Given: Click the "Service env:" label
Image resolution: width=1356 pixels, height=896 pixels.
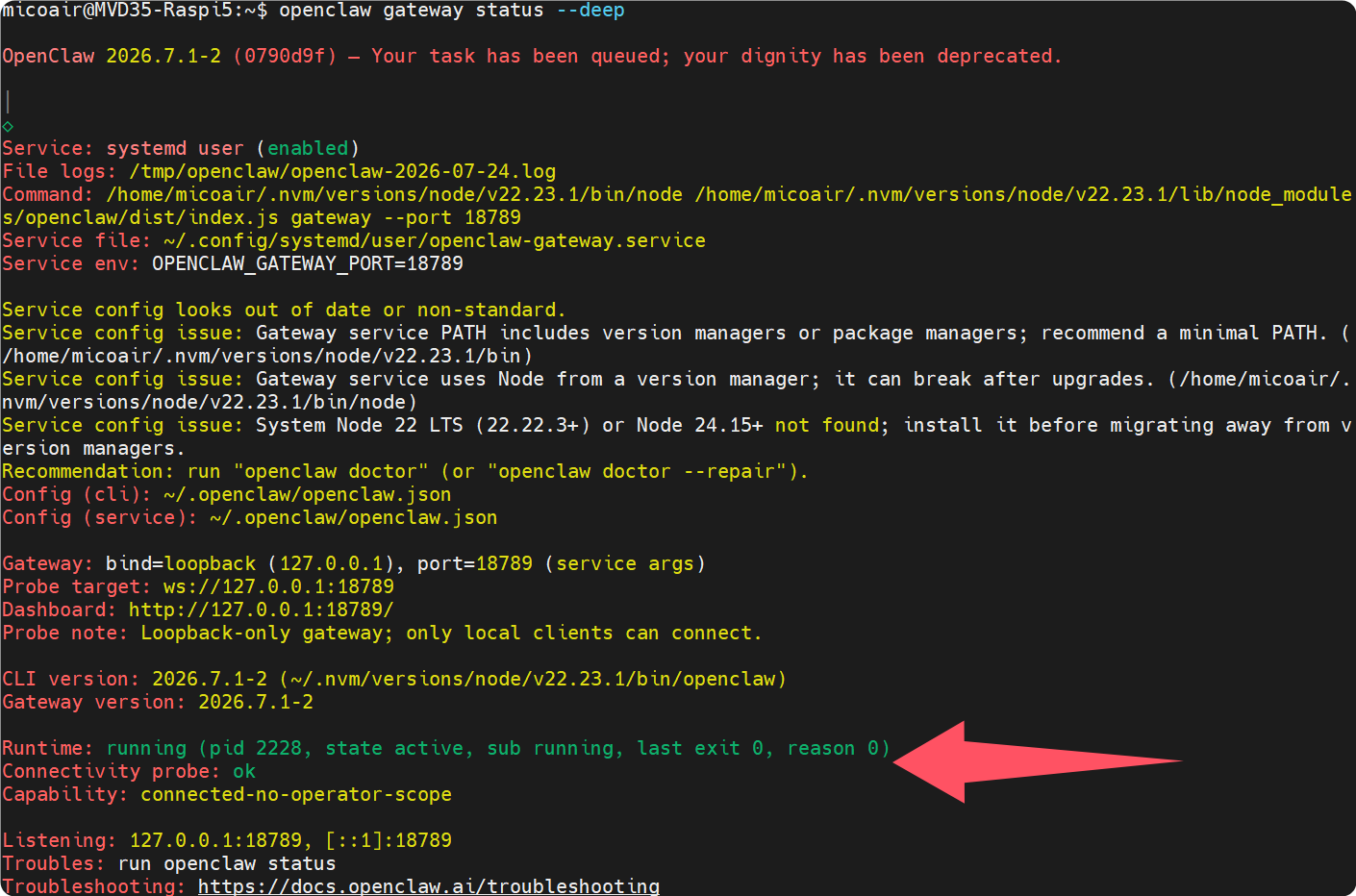Looking at the screenshot, I should 71,264.
